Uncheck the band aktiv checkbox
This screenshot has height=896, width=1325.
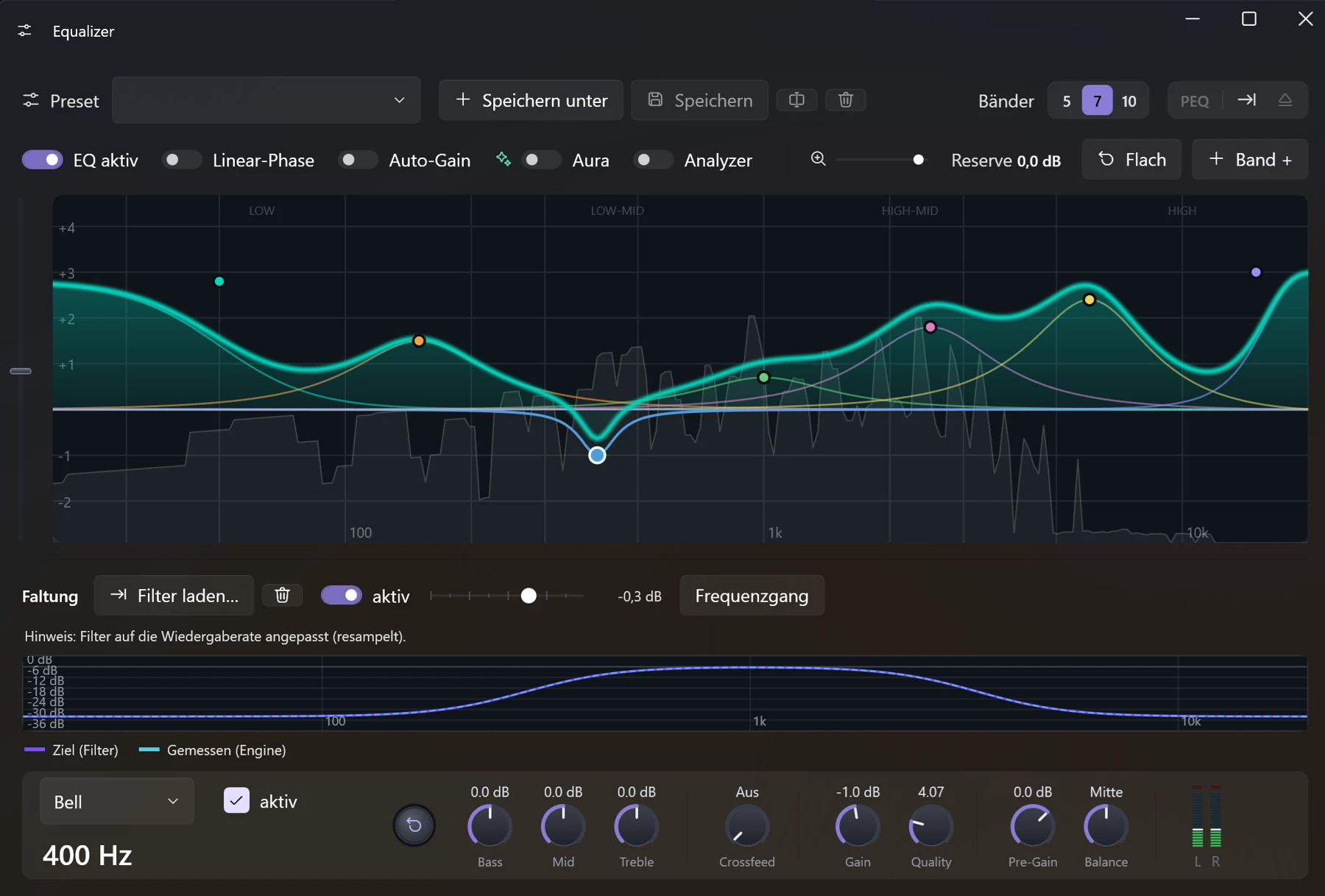236,800
